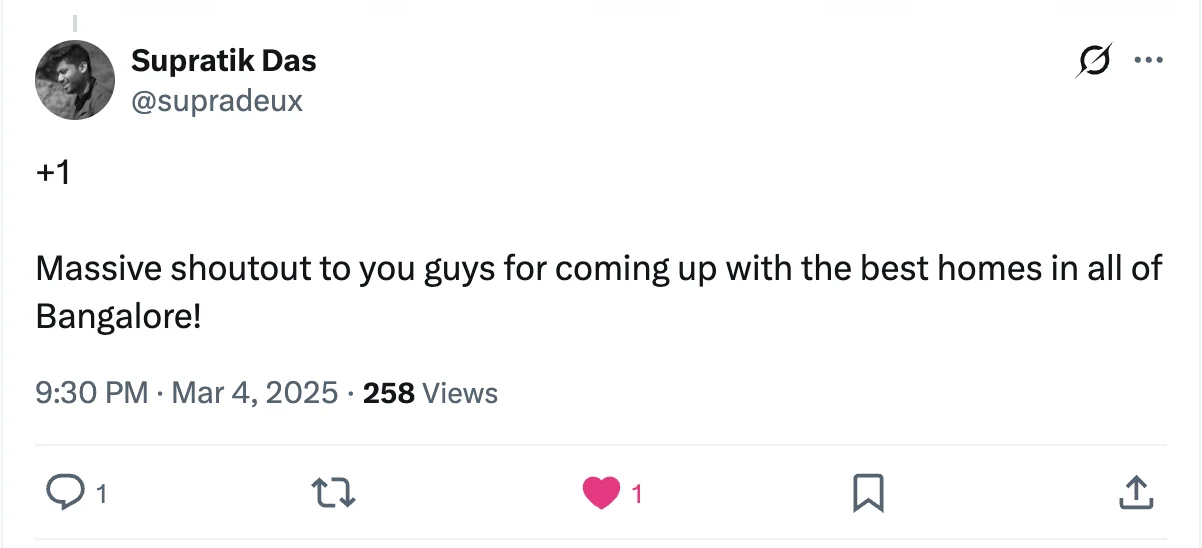Click the Grok explain icon
The height and width of the screenshot is (548, 1202).
(1093, 62)
